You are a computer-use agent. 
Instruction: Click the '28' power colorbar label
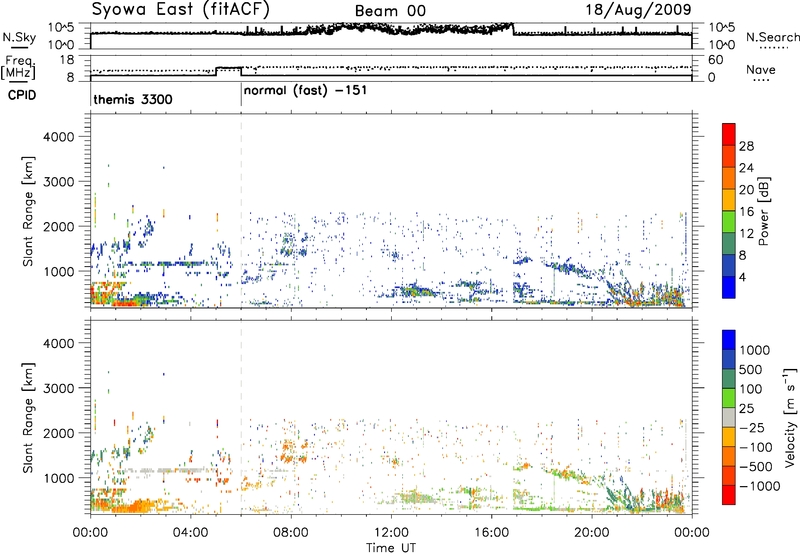(x=746, y=146)
